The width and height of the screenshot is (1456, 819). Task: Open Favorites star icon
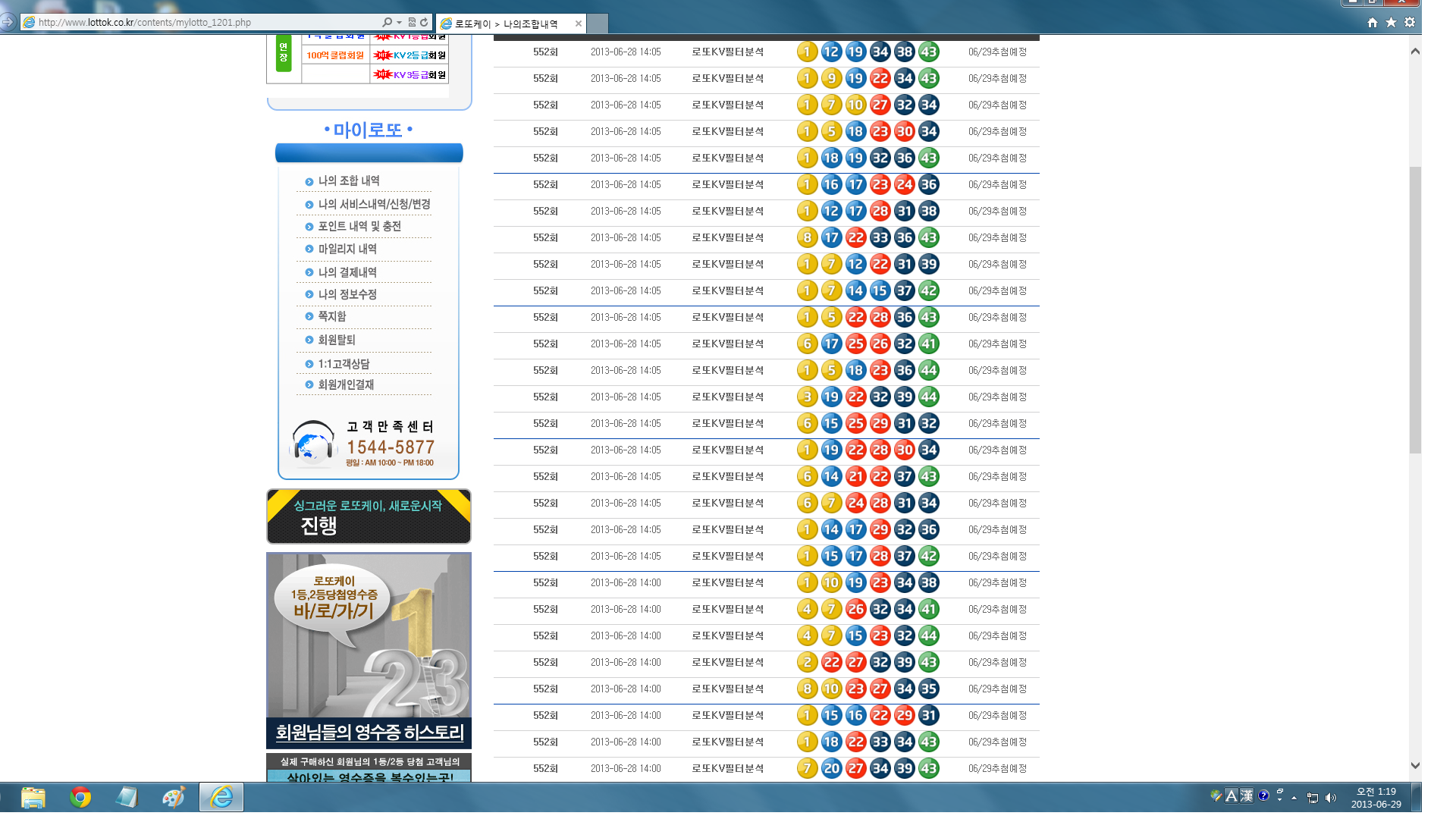pyautogui.click(x=1391, y=23)
